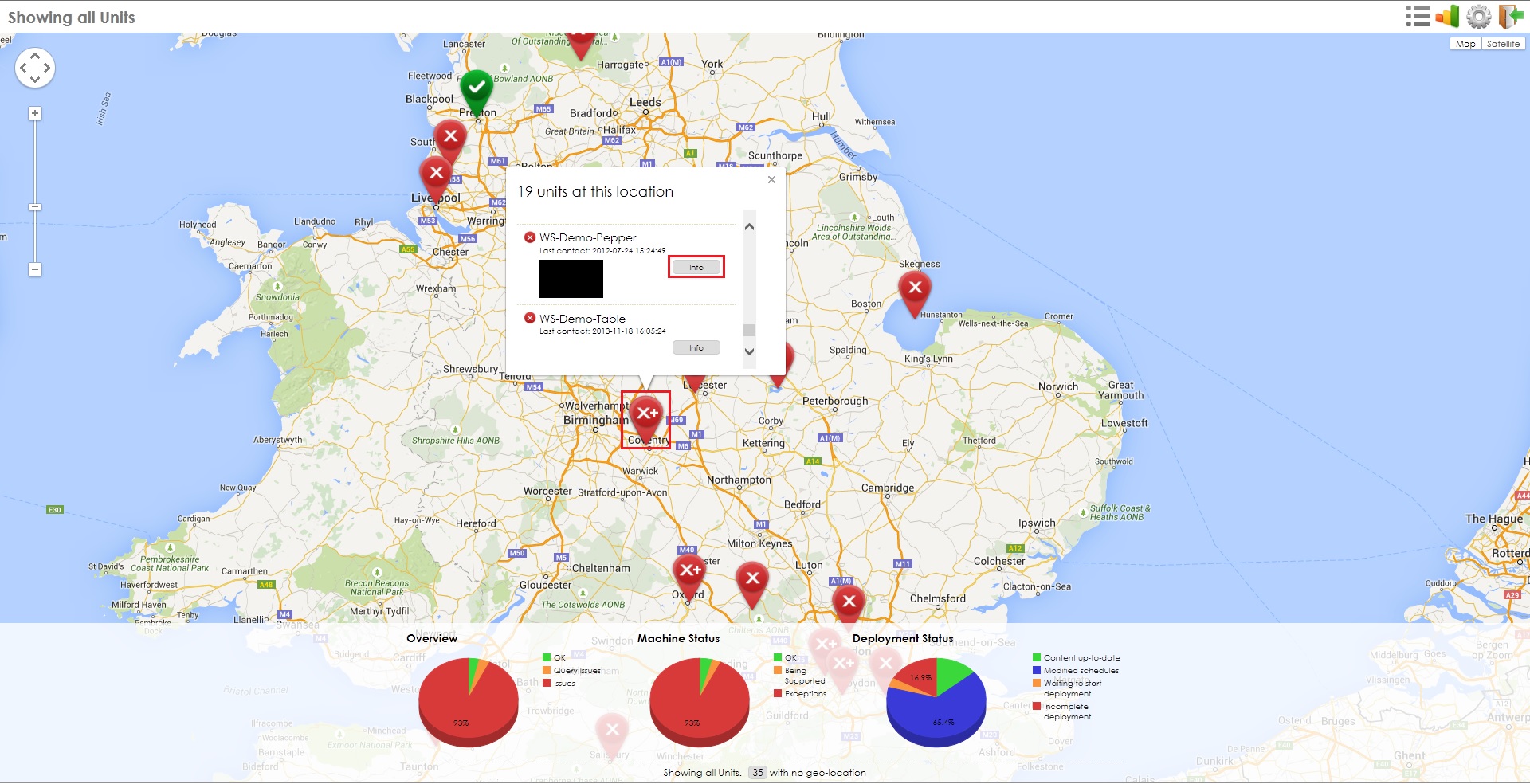This screenshot has height=784, width=1530.
Task: Click the green check marker near Preston
Action: (x=477, y=89)
